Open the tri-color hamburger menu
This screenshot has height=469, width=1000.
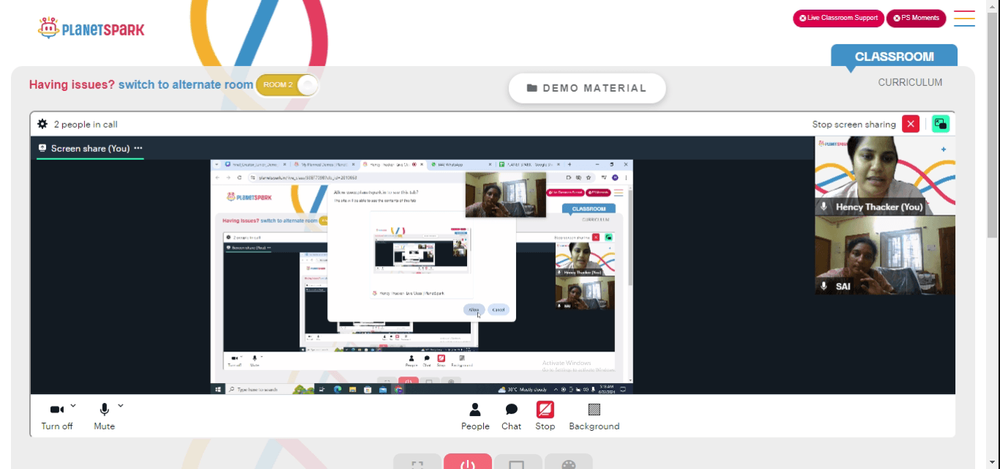click(x=964, y=18)
